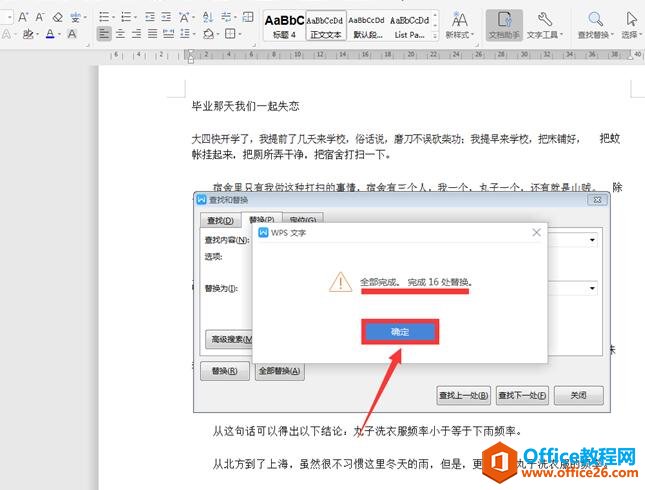
Task: Expand the paragraph settings dialog launcher
Action: click(254, 44)
